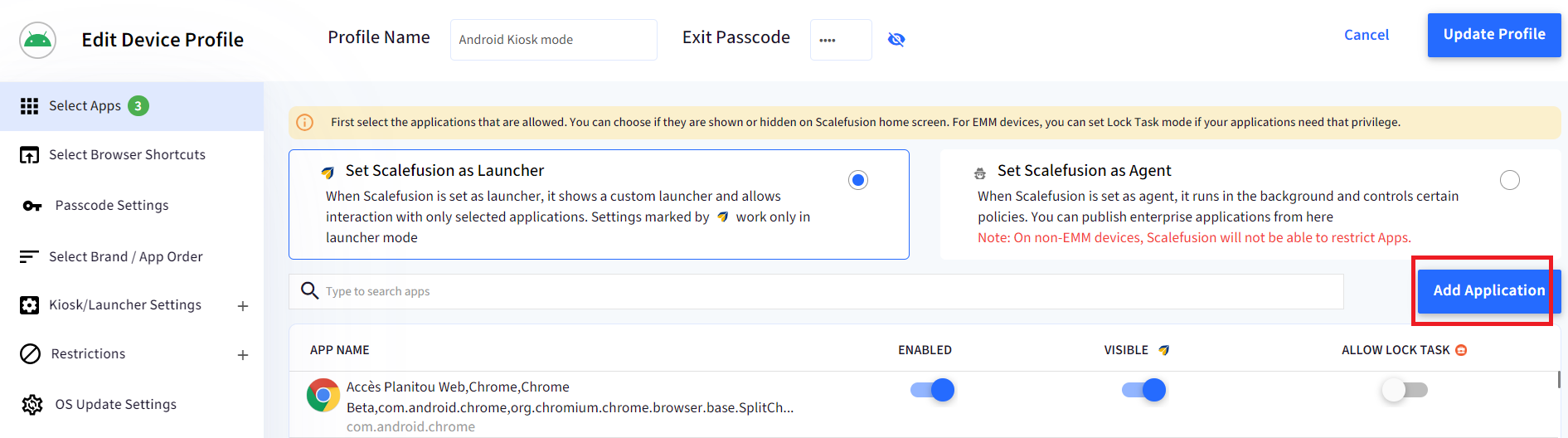Click the app list vertical scrollbar

click(x=1558, y=380)
